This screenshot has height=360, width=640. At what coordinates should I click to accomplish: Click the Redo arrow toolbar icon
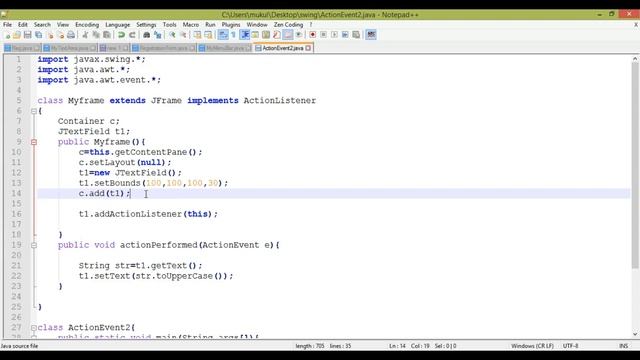[x=132, y=35]
